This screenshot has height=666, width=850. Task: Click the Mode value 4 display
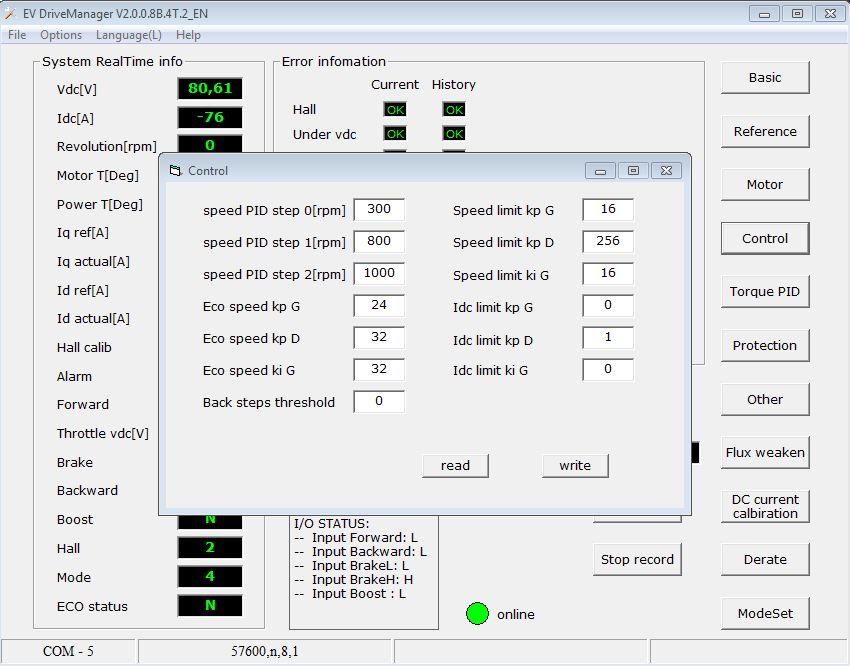click(210, 576)
